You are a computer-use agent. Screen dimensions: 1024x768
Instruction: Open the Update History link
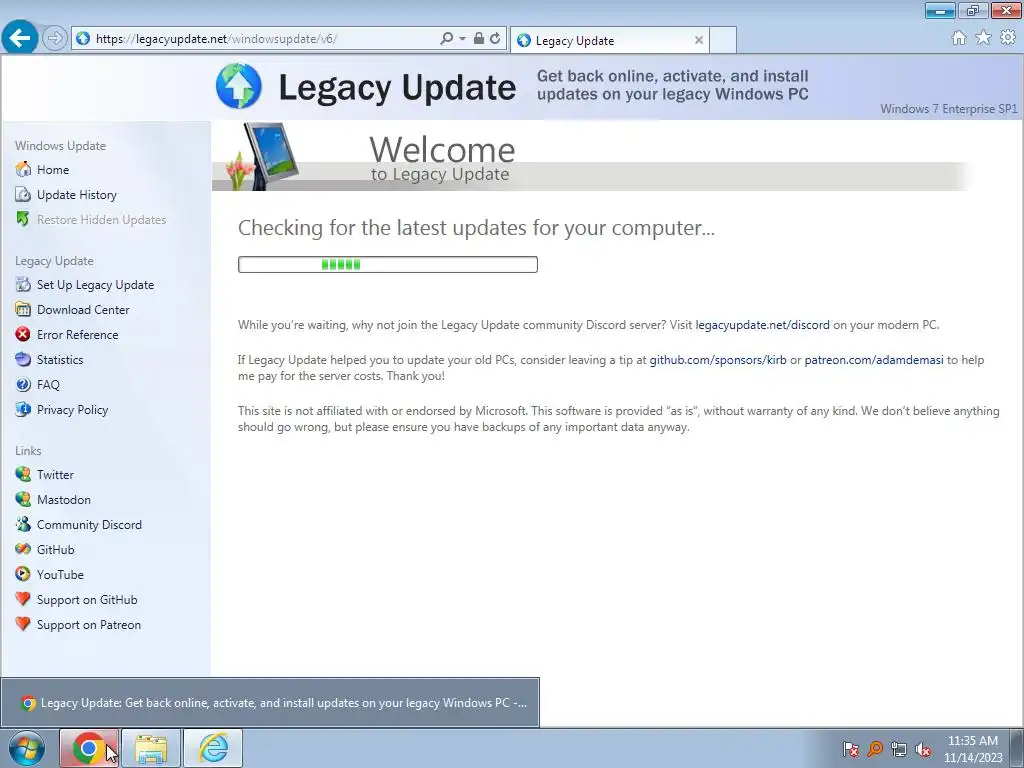coord(77,195)
